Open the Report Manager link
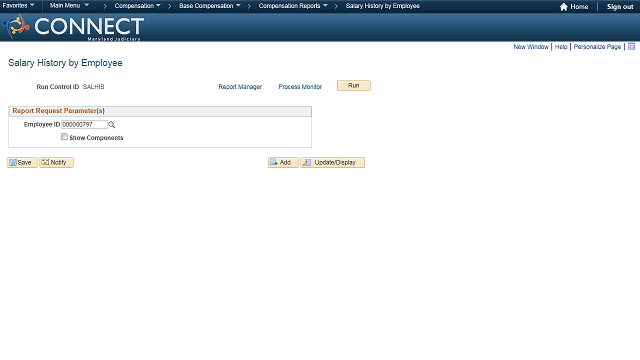Image resolution: width=640 pixels, height=360 pixels. pos(240,87)
